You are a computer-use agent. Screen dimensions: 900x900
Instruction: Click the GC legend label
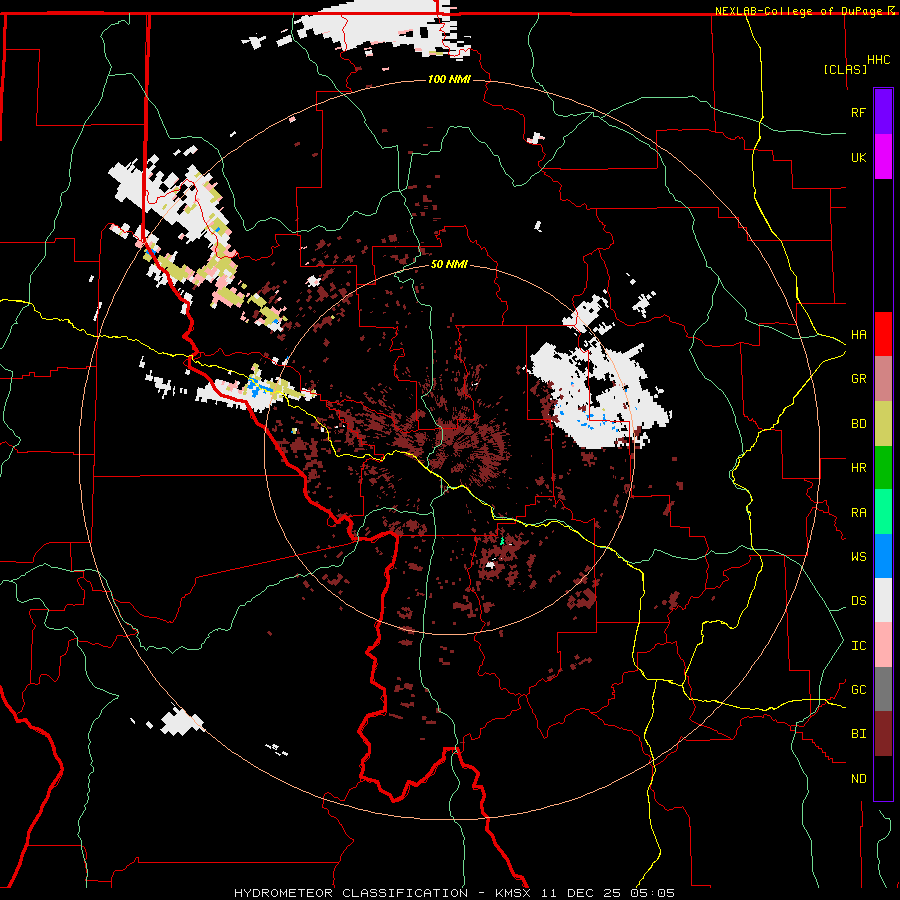click(x=858, y=690)
